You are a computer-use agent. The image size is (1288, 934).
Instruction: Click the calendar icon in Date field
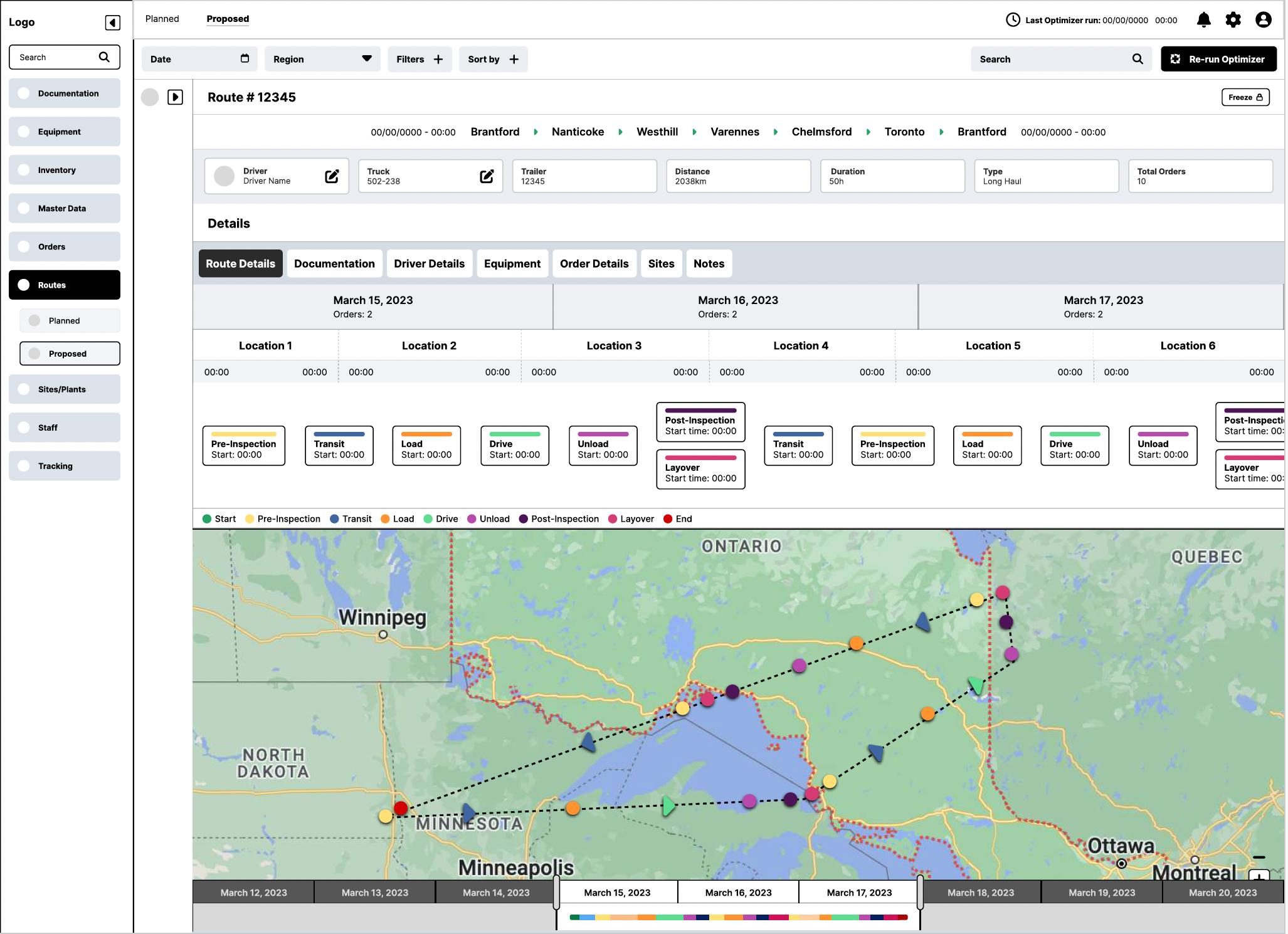pyautogui.click(x=245, y=58)
